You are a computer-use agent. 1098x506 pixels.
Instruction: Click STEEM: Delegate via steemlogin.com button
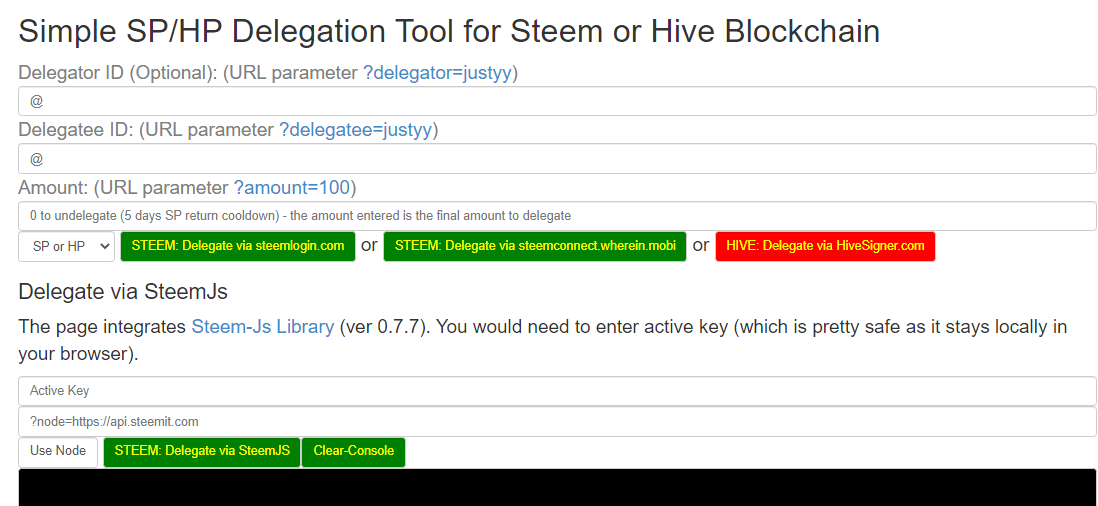click(238, 246)
